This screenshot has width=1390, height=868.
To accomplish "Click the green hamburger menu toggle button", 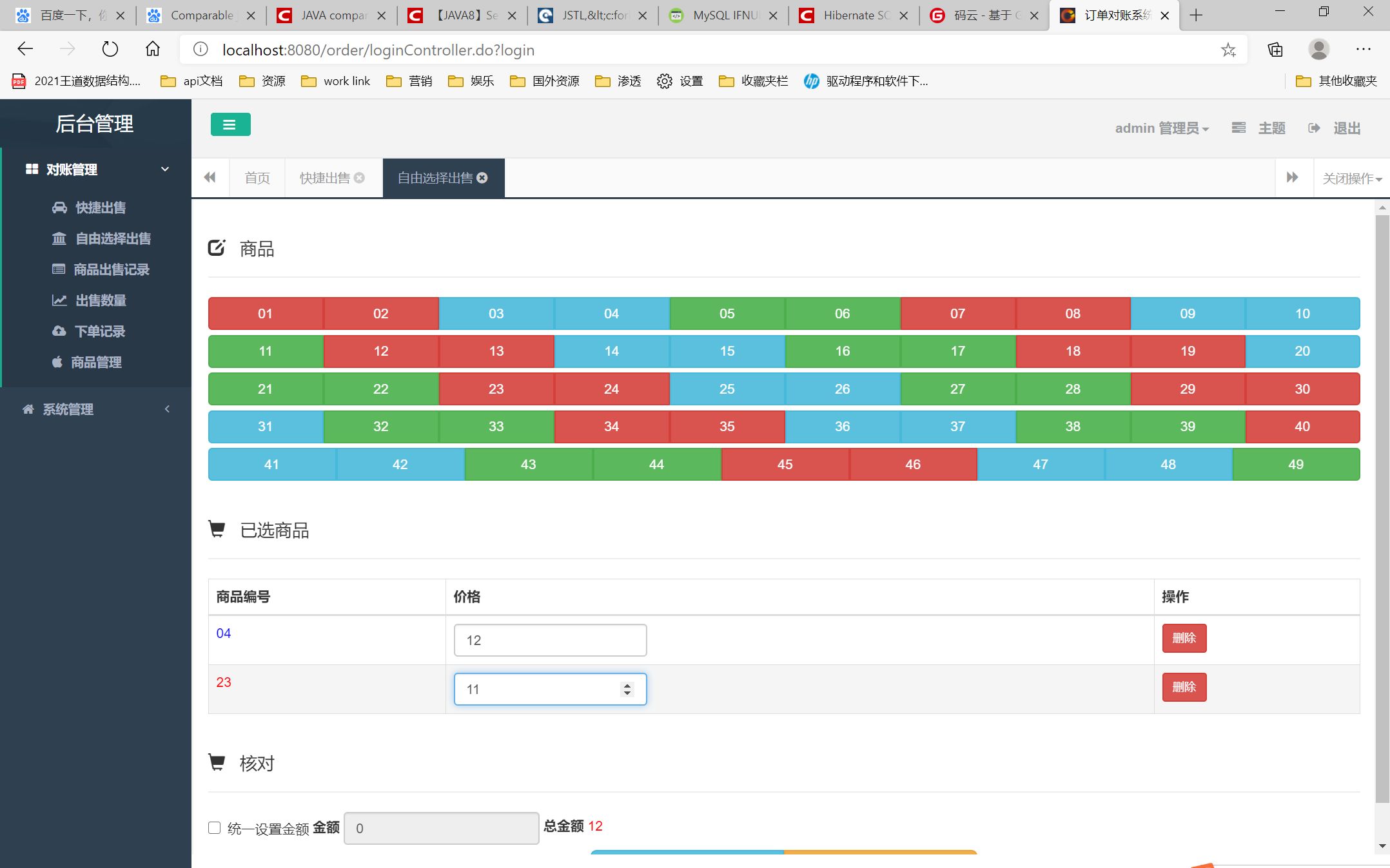I will point(230,125).
